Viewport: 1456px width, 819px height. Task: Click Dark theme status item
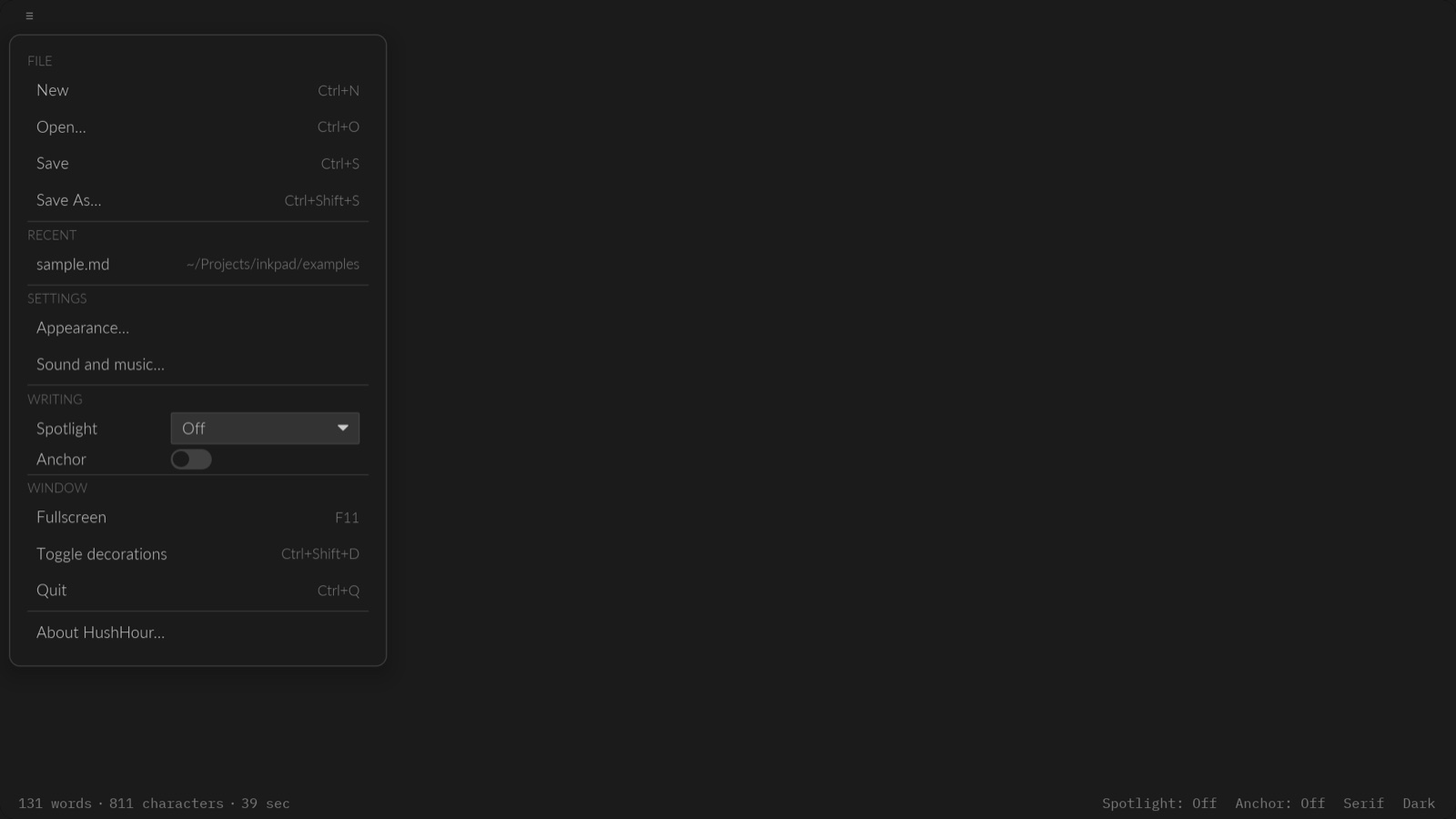pos(1419,804)
